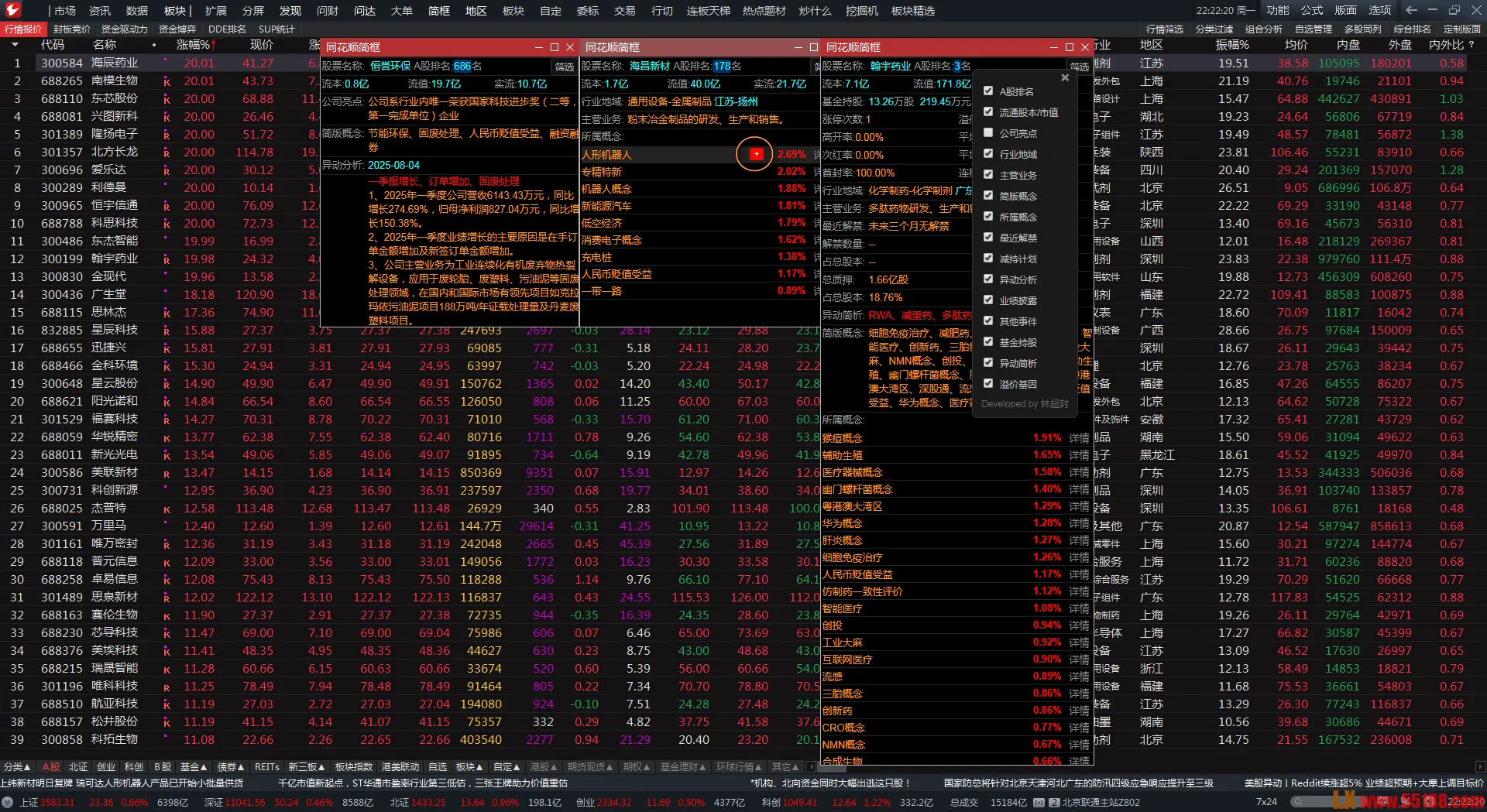Open the 资讯 top menu
The image size is (1487, 812).
click(100, 11)
